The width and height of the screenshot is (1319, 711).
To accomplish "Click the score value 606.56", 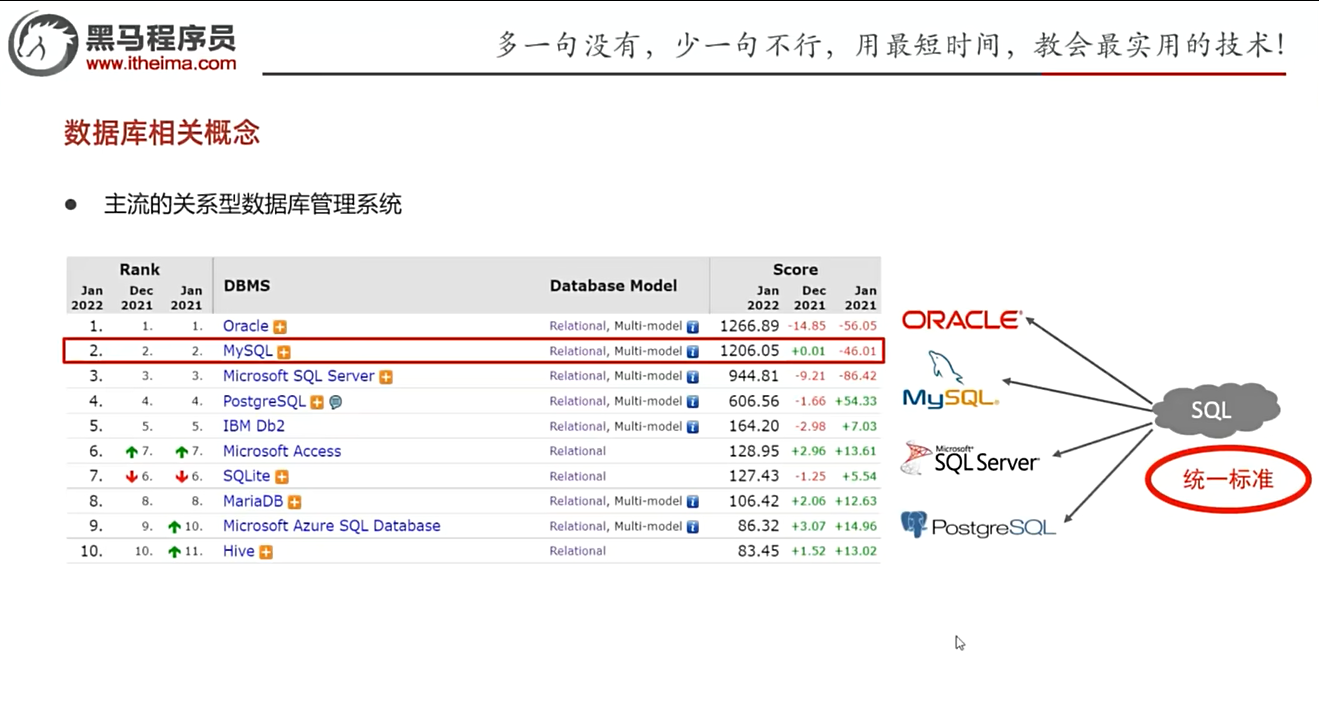I will point(755,401).
